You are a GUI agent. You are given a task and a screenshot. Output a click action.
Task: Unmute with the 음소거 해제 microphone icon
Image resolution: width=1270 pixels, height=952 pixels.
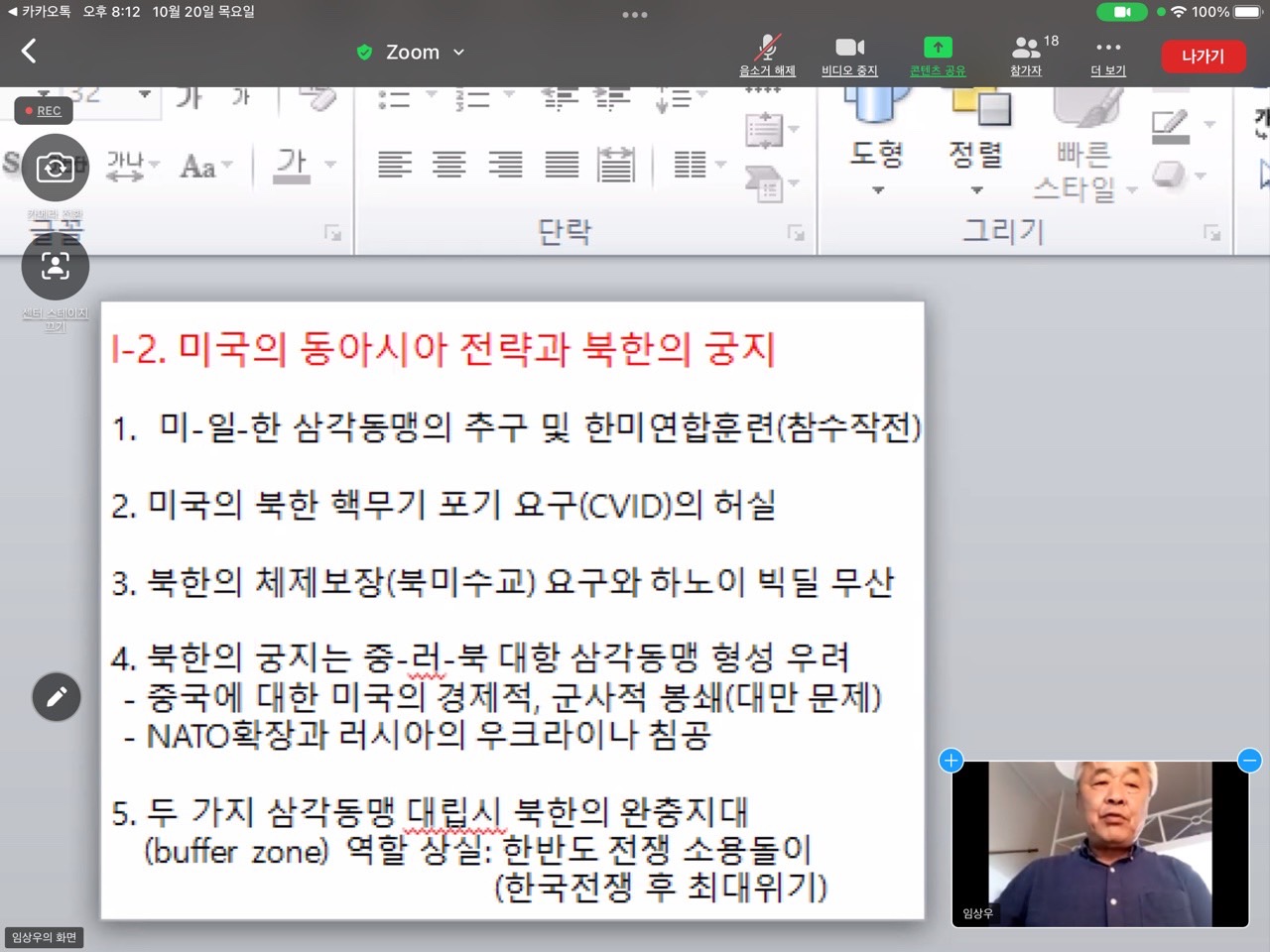point(767,56)
